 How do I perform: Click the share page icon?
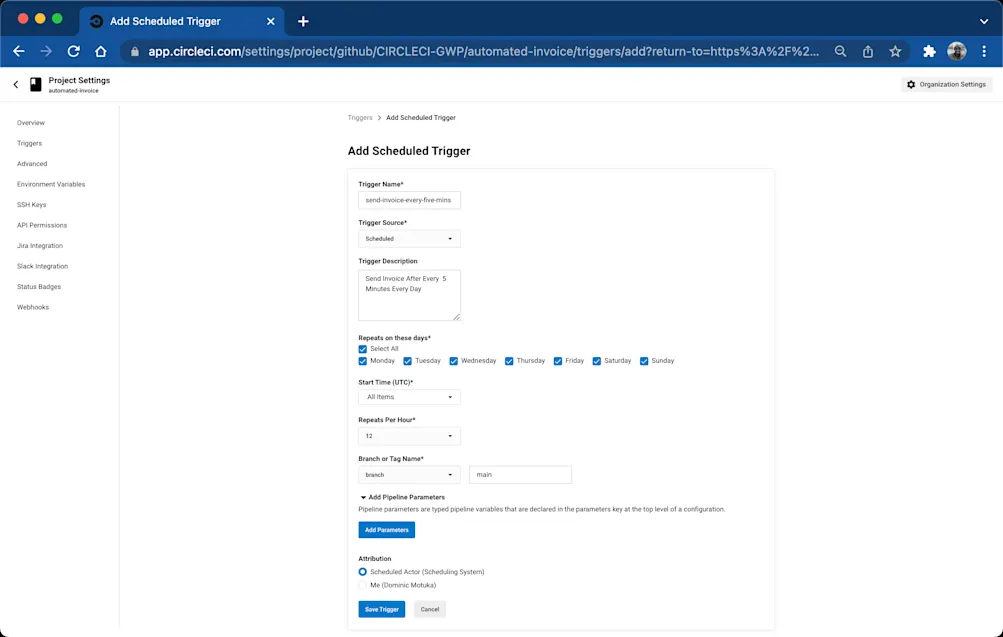click(x=867, y=51)
